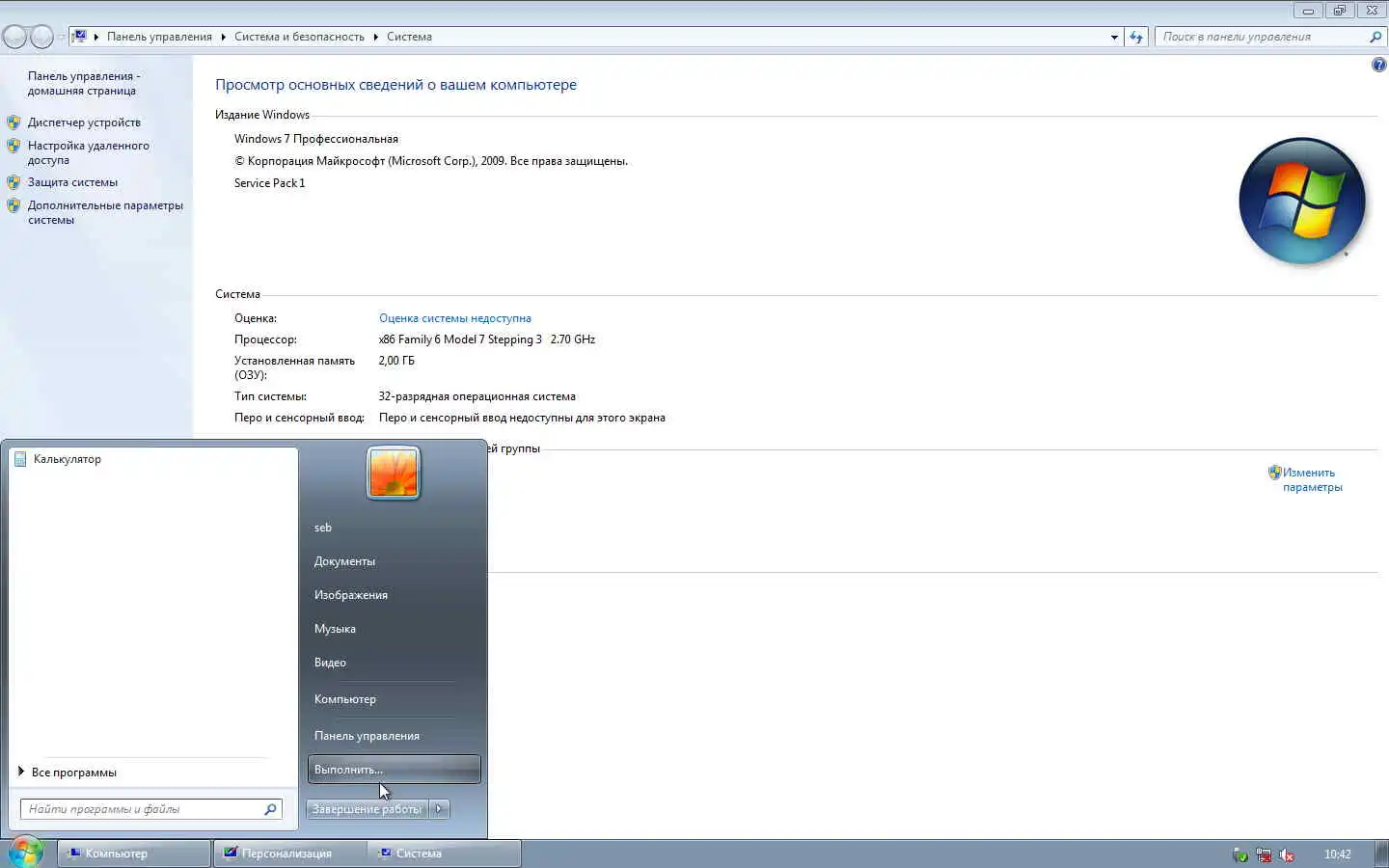Click the shield icon beside Диспетчер устройств
This screenshot has height=868, width=1389.
click(x=14, y=122)
